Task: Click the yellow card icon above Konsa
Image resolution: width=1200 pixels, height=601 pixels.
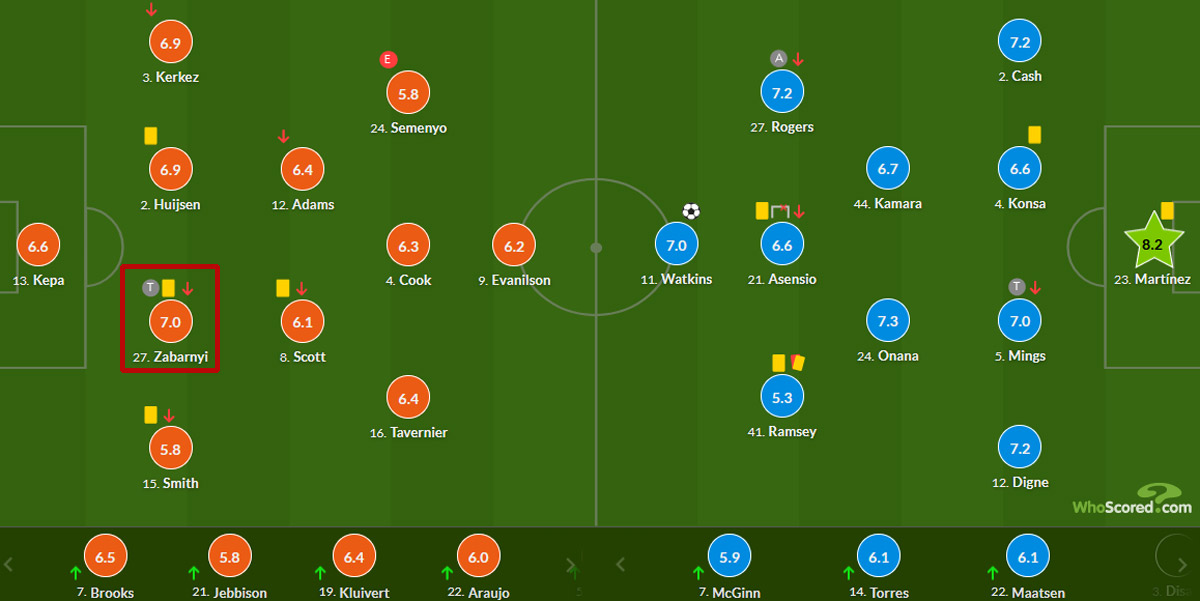Action: point(1035,134)
